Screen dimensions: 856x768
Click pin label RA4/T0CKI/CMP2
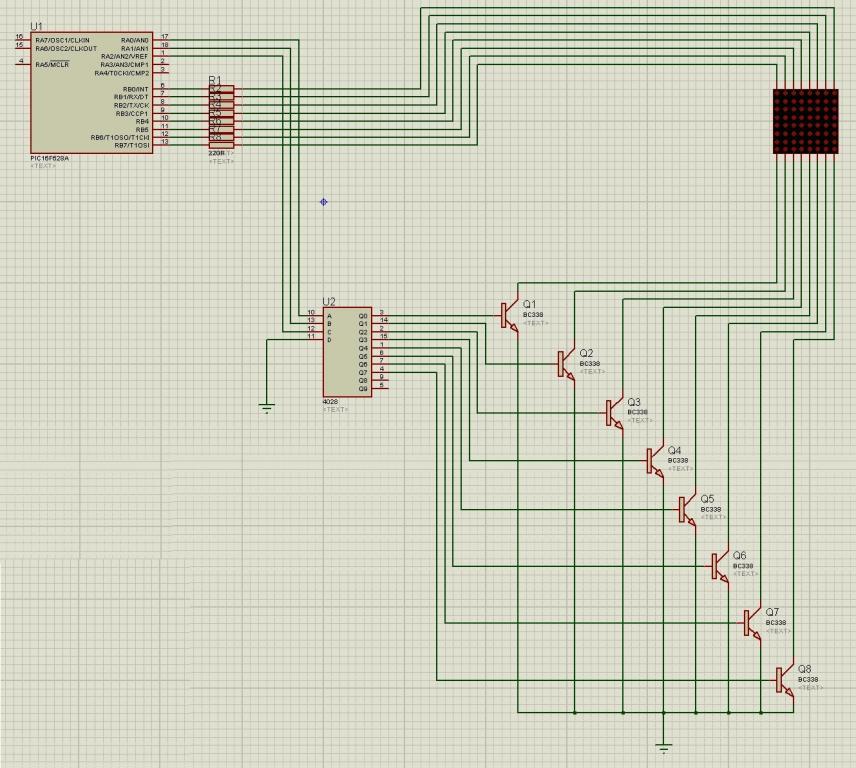point(122,73)
